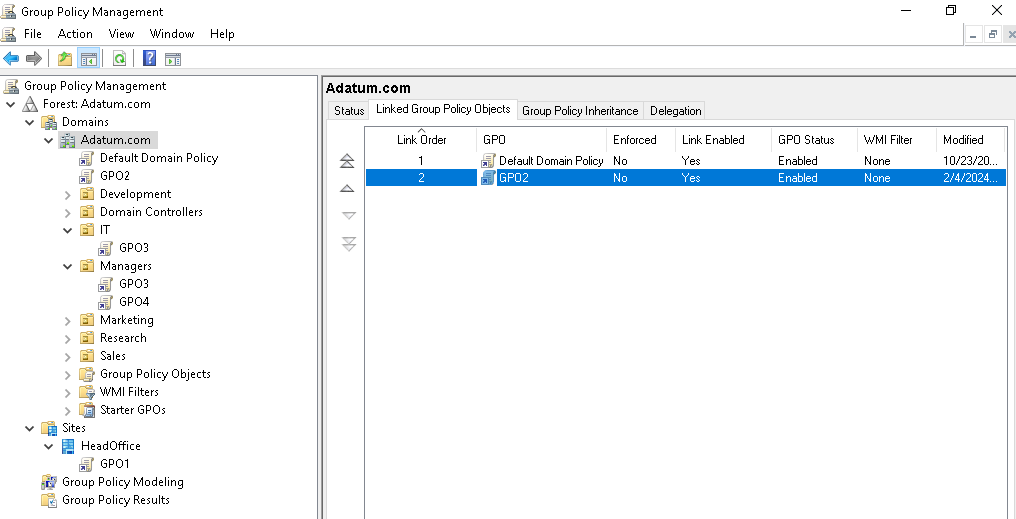
Task: Click the GPO1 link icon under HeadOffice
Action: coord(86,464)
